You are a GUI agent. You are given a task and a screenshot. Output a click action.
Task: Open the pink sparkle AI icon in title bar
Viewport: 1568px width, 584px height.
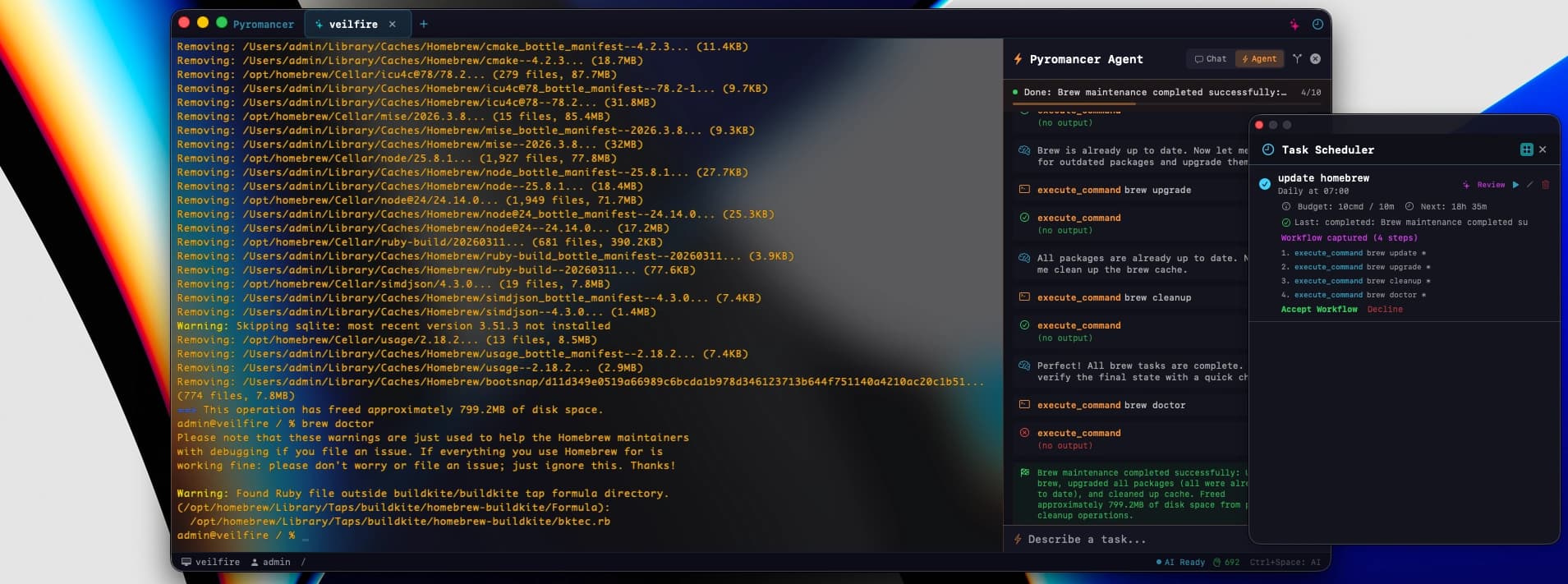[x=1294, y=25]
